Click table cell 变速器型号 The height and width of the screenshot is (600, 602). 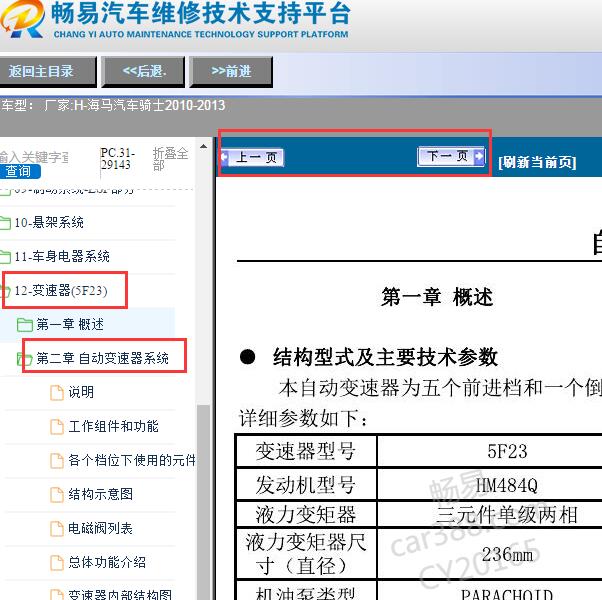[306, 451]
